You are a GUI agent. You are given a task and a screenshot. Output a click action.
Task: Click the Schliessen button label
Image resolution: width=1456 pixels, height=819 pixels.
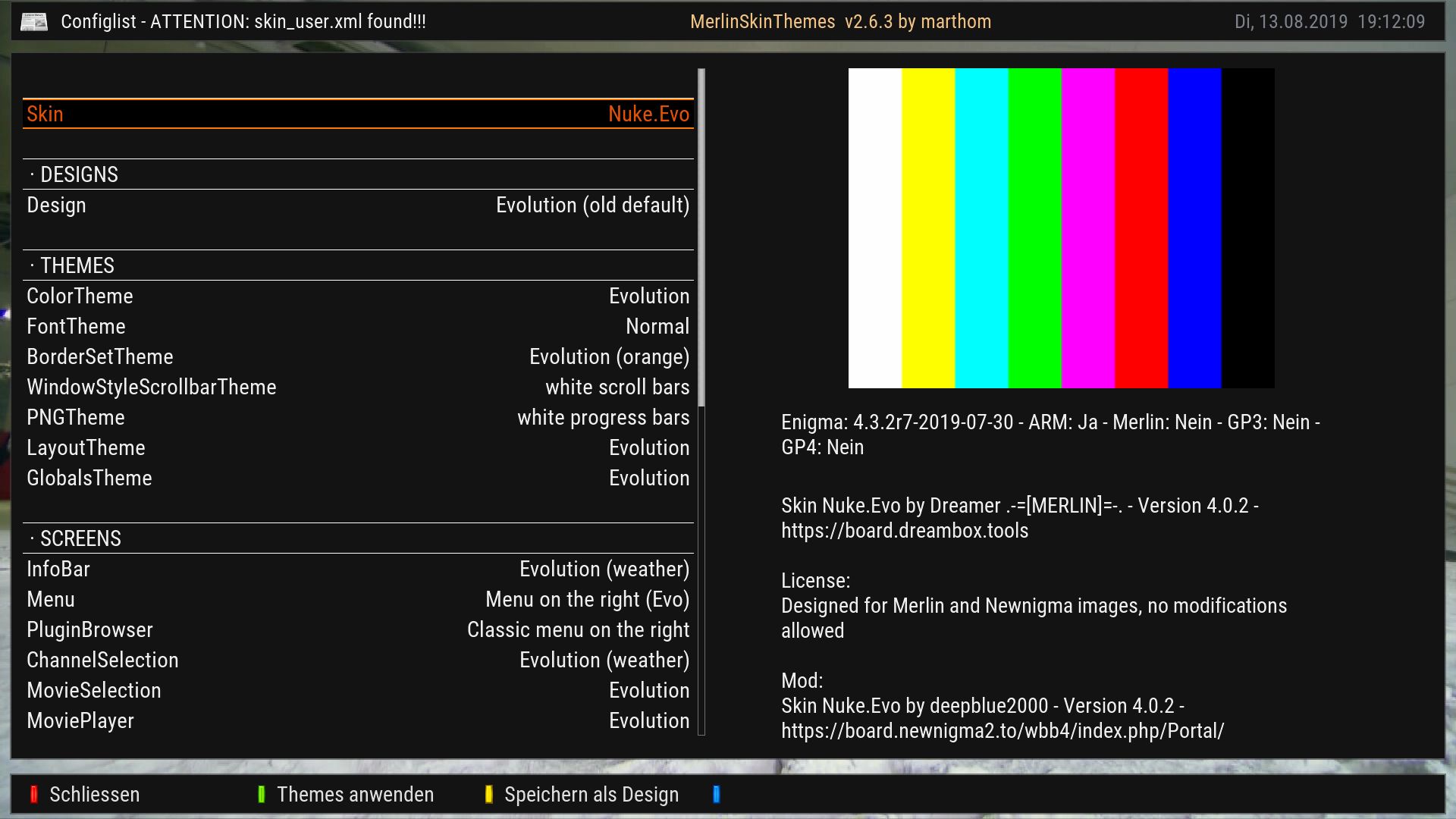[x=94, y=794]
